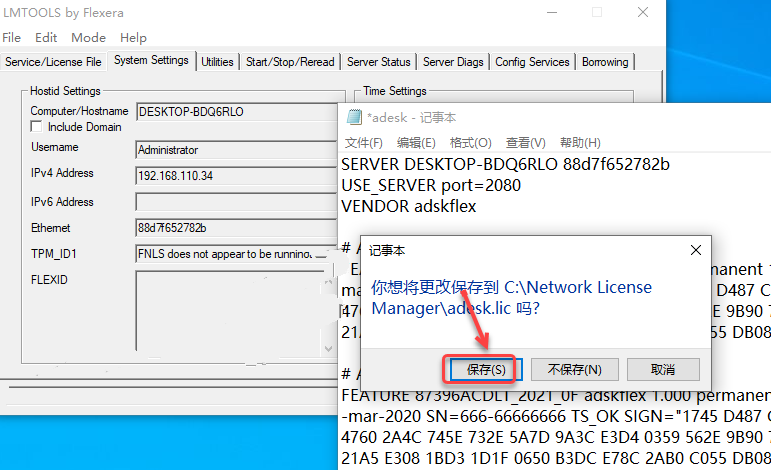
Task: Open the LMTOOLS Help menu
Action: point(133,38)
